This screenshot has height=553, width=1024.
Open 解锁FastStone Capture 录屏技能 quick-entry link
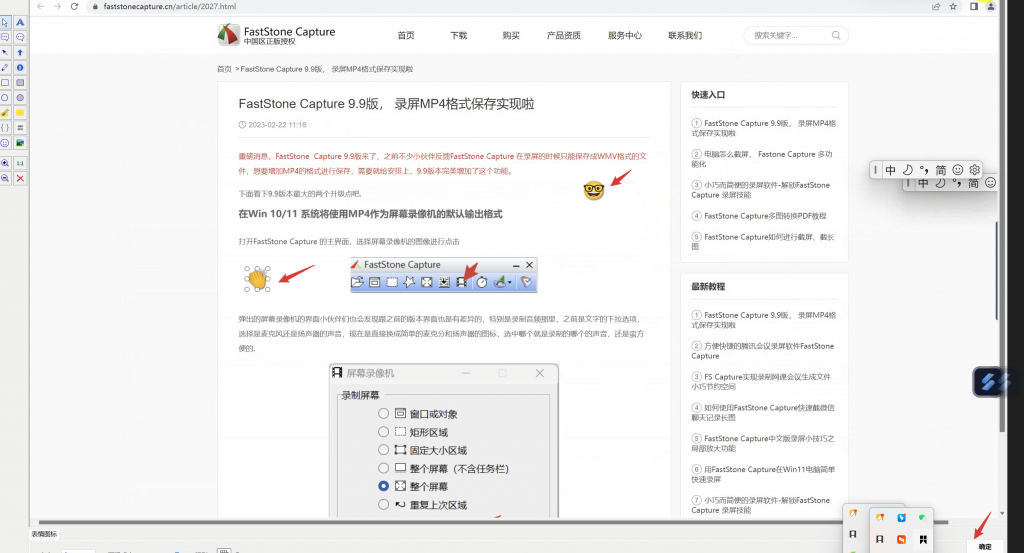(761, 190)
